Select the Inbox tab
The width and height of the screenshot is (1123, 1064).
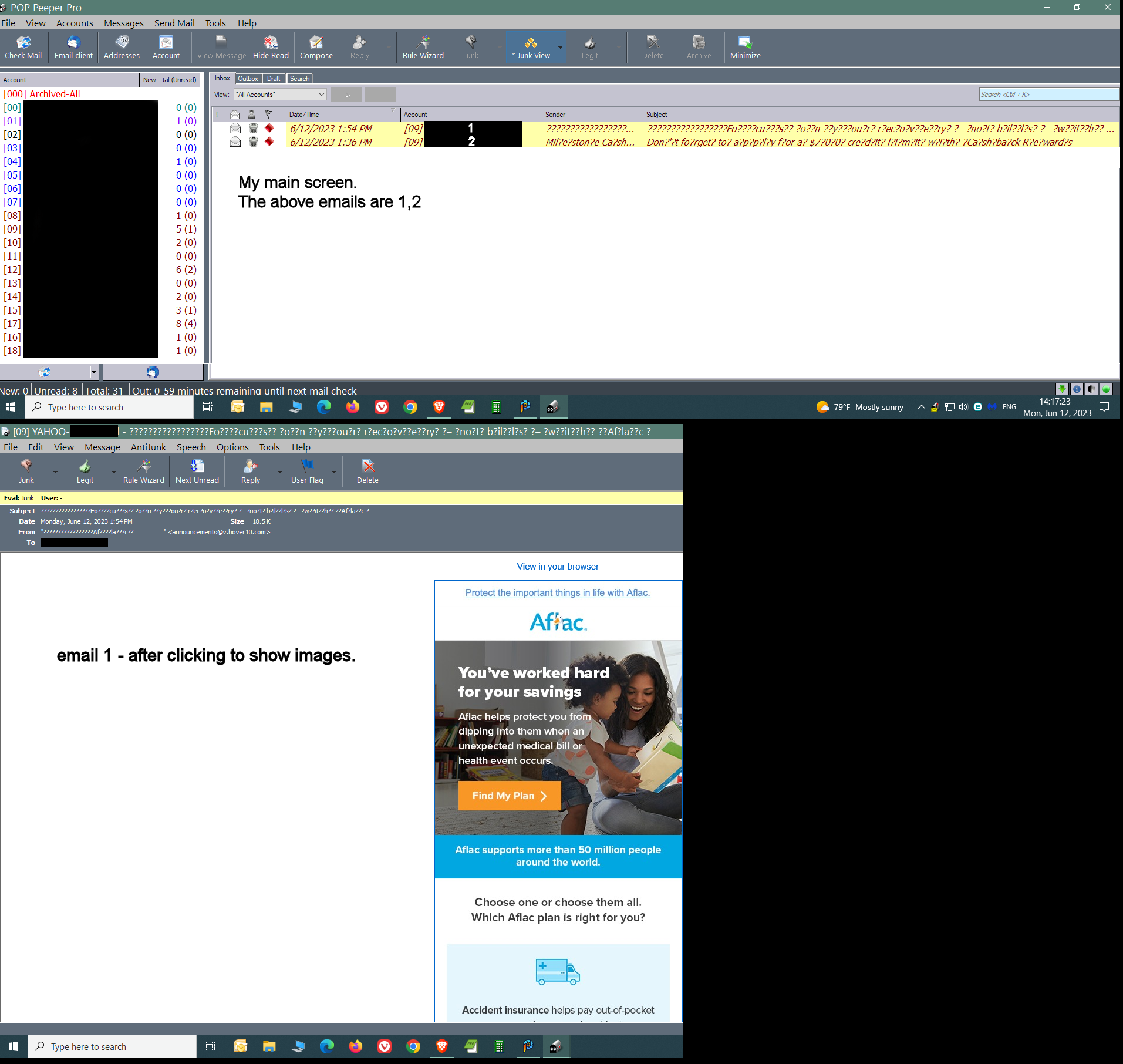point(222,78)
